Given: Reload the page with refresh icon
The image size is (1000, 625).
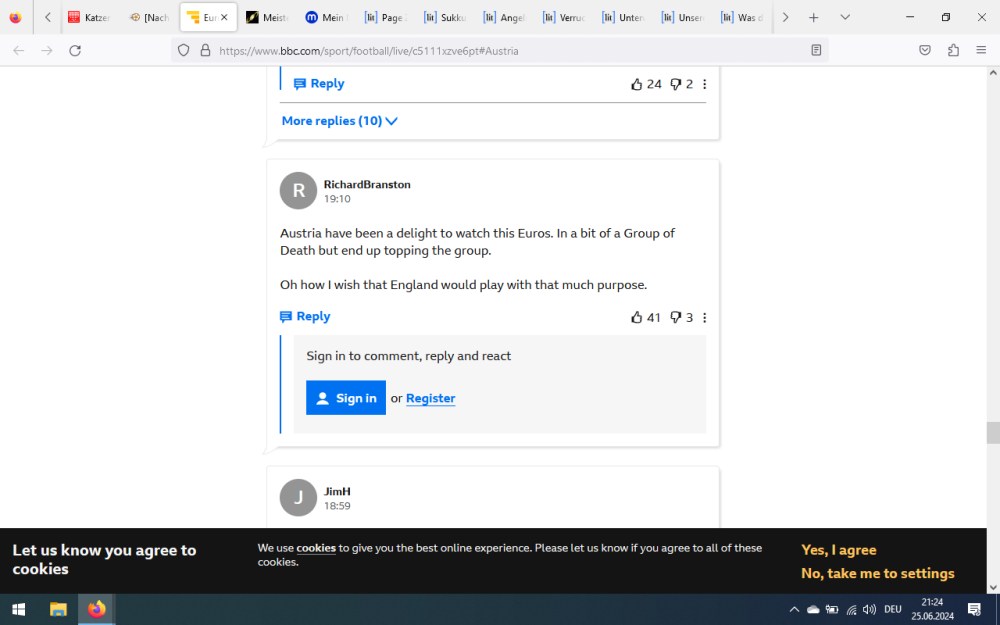Looking at the screenshot, I should pyautogui.click(x=75, y=50).
